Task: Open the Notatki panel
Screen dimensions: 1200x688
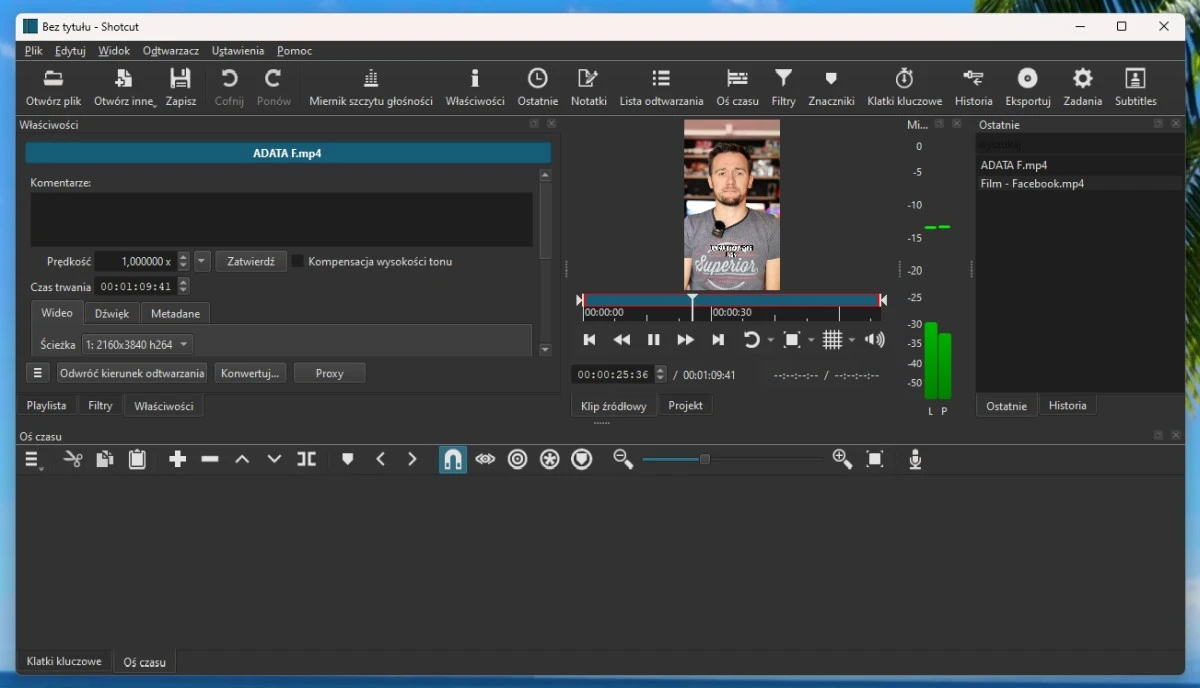Action: 588,88
